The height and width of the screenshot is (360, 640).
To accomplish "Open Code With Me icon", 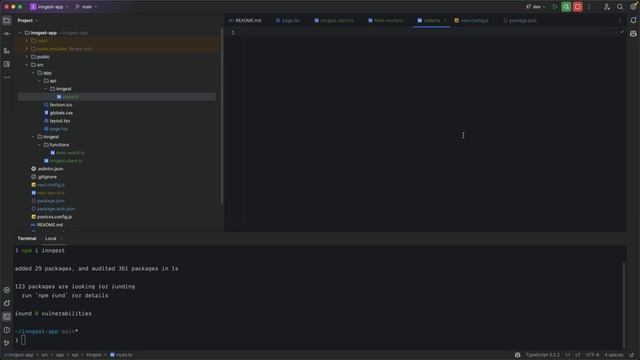I will [x=607, y=7].
